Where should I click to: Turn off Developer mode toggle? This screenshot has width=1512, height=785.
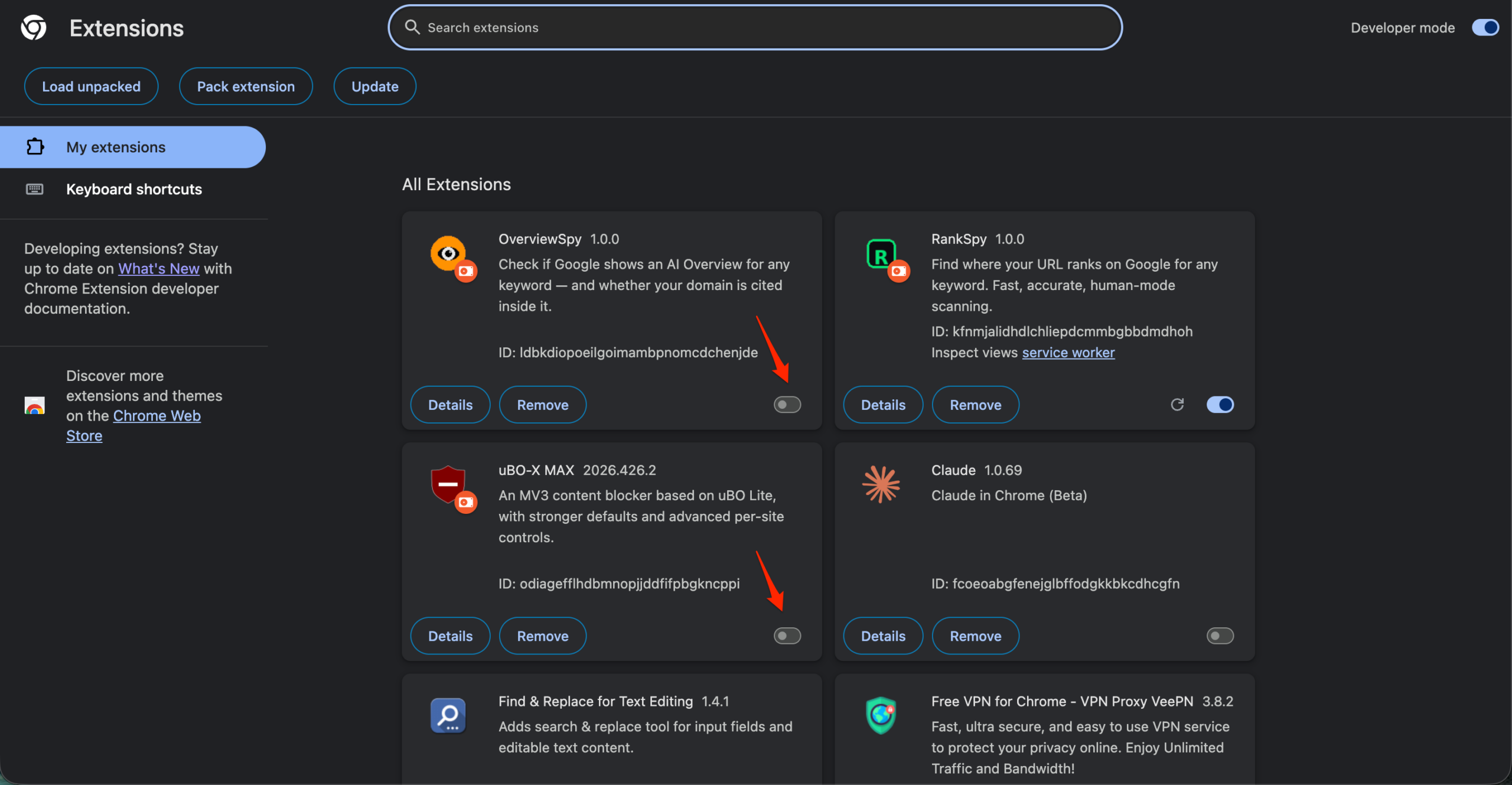[1485, 28]
